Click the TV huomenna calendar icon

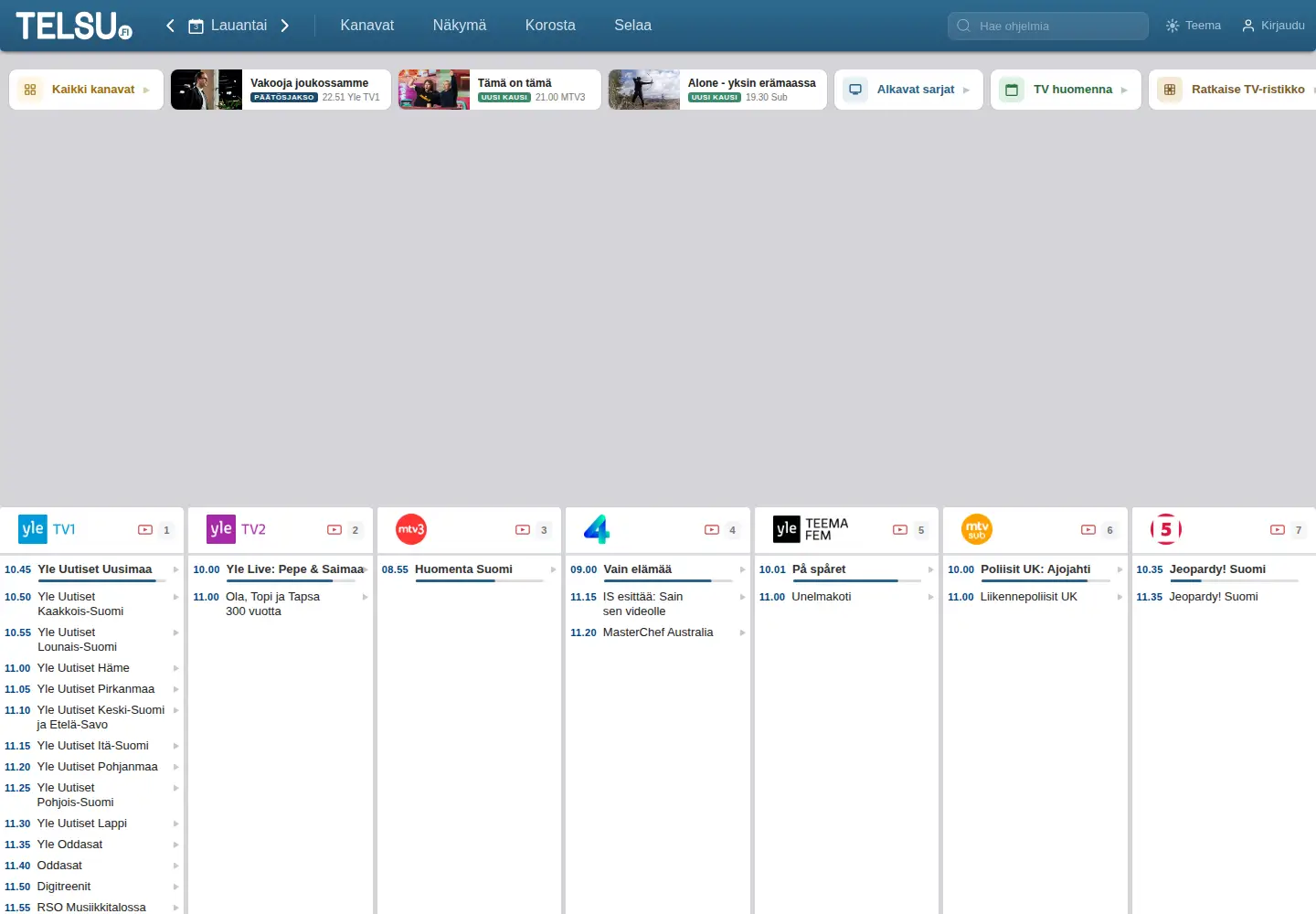(x=1012, y=90)
